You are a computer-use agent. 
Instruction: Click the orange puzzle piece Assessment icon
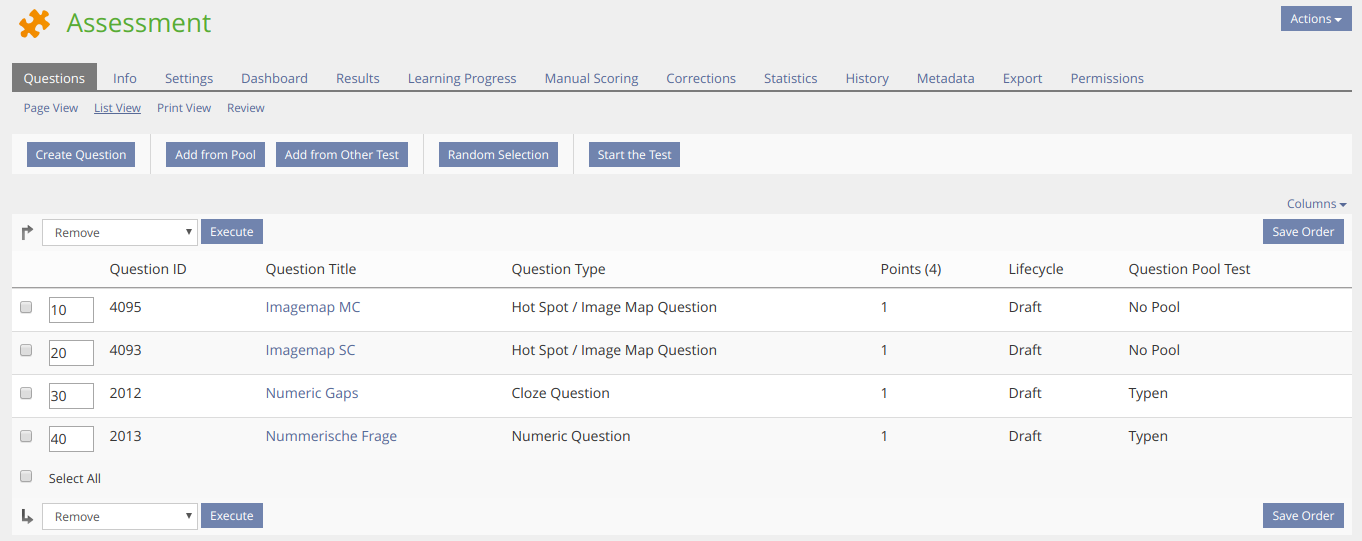(34, 23)
